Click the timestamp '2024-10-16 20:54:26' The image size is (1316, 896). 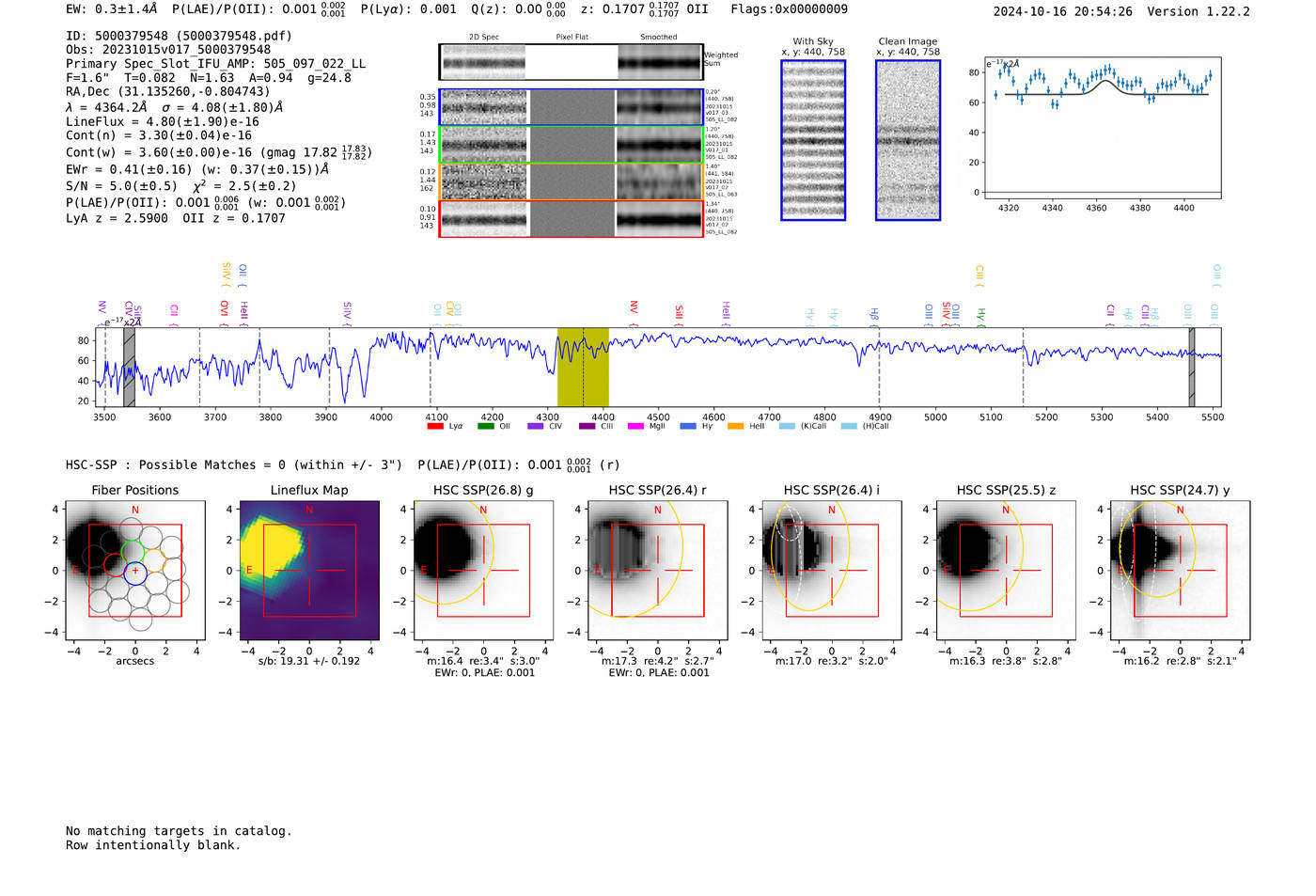coord(1062,11)
